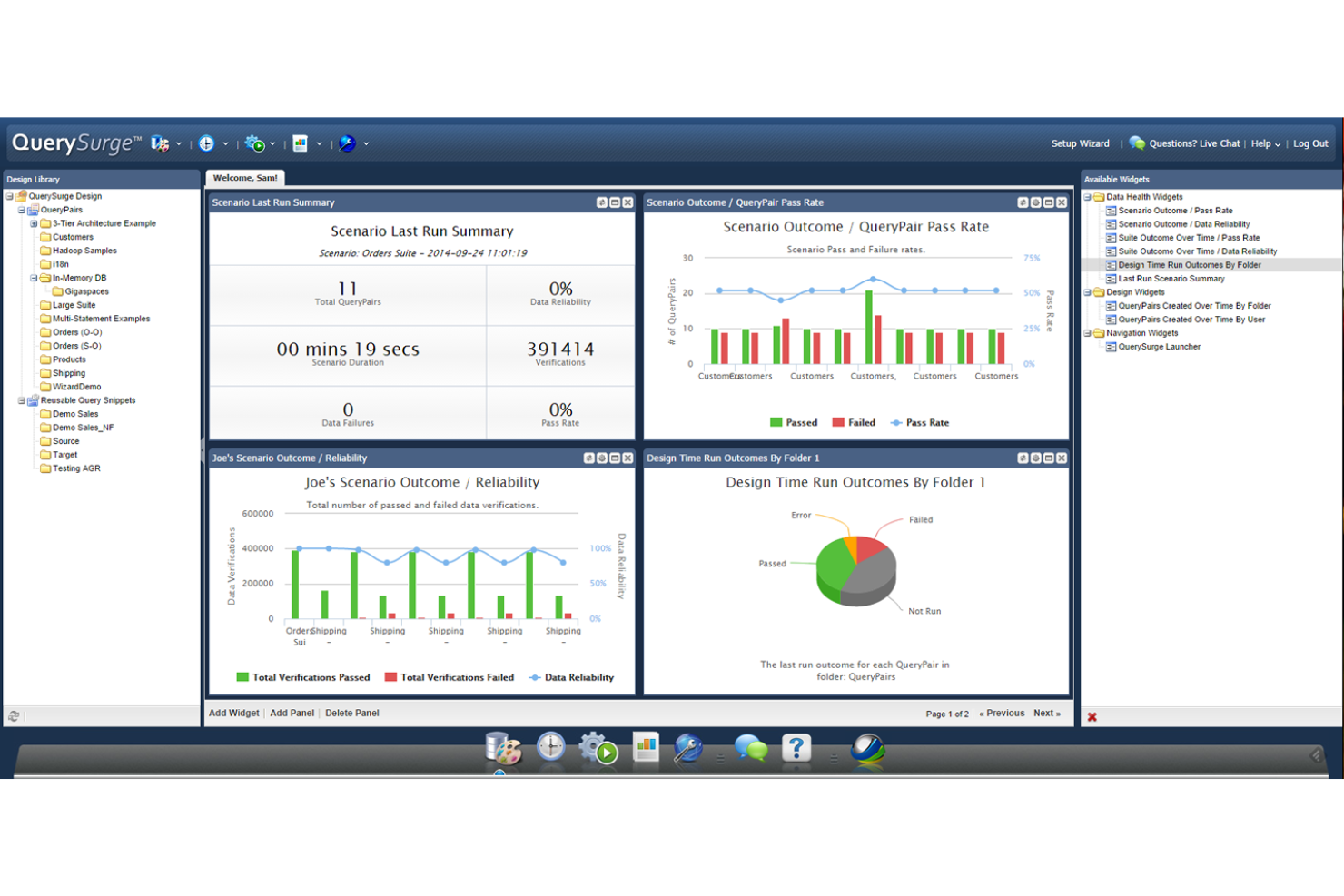Open the dropdown arrow next to the Admin toolbar icon

[x=365, y=143]
